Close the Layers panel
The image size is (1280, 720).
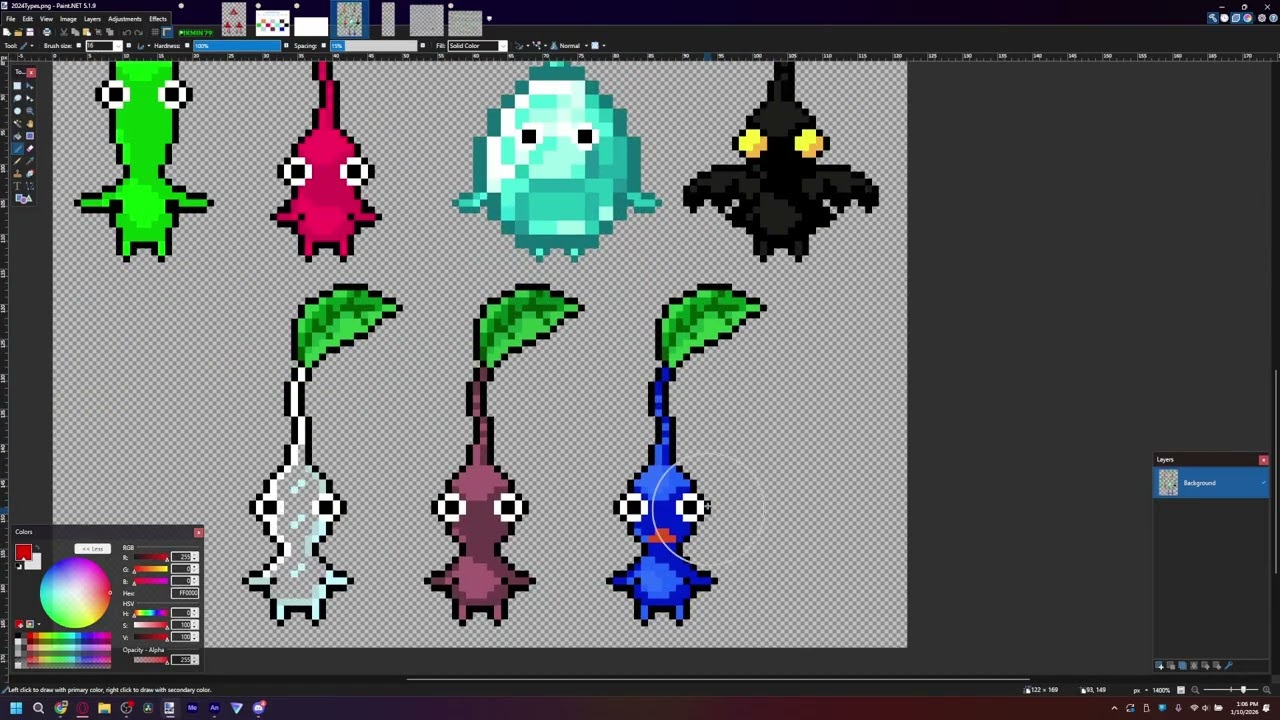[x=1263, y=460]
